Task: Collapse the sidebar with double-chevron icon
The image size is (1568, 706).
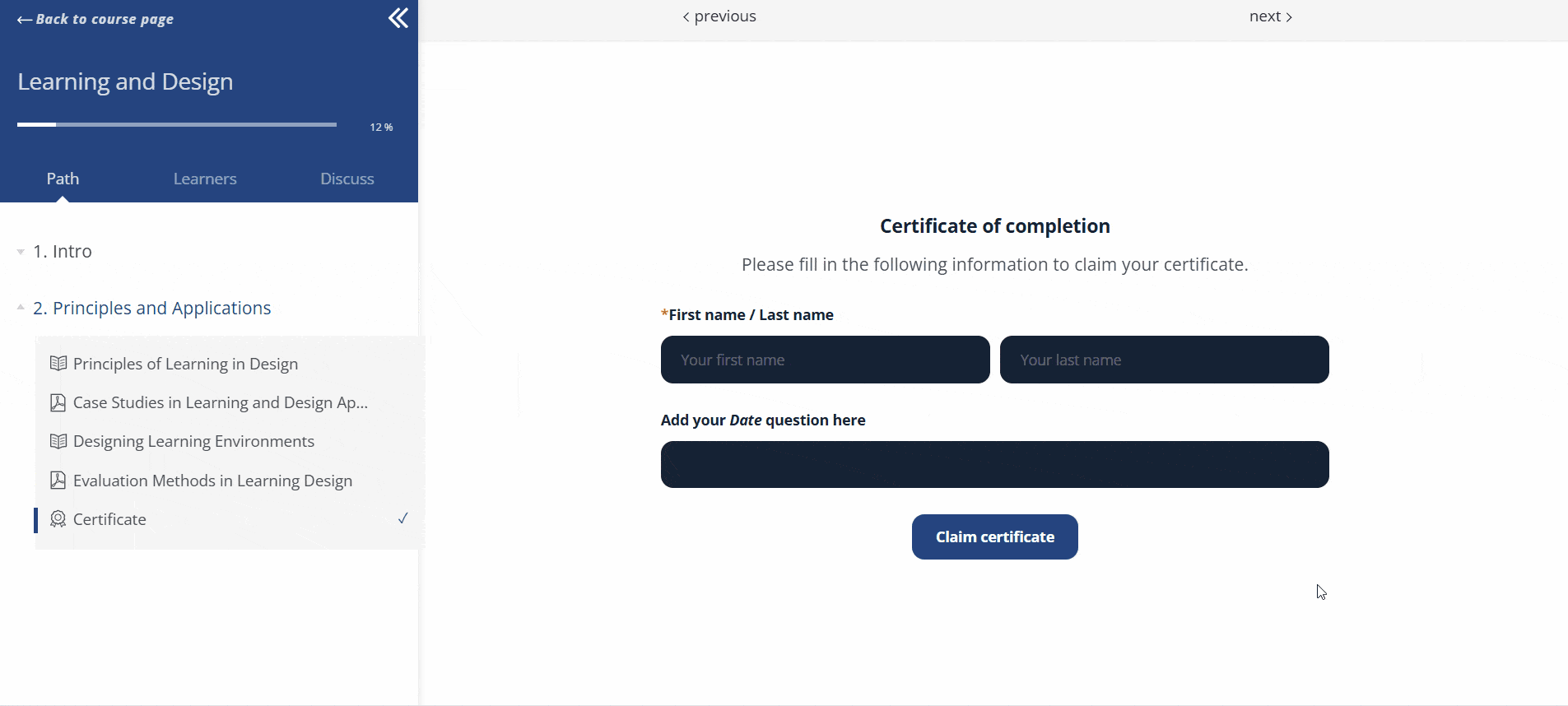Action: click(398, 18)
